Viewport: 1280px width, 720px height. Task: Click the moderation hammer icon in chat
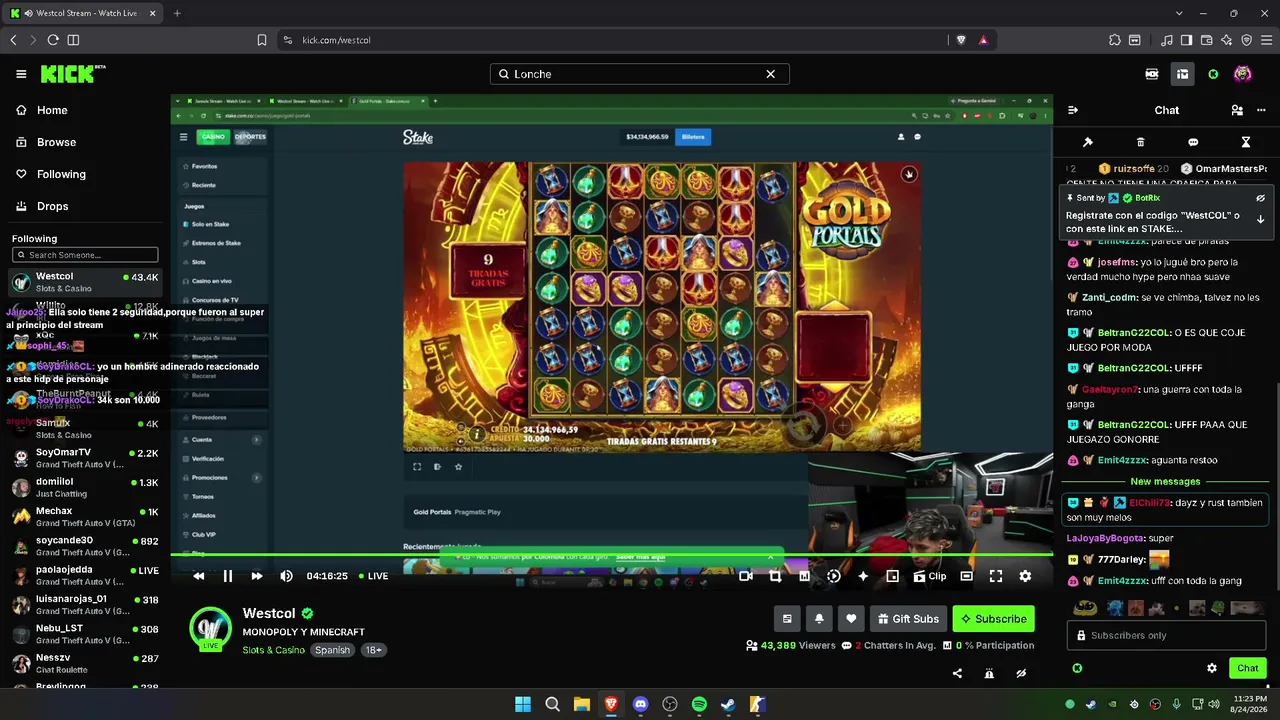[x=1088, y=142]
